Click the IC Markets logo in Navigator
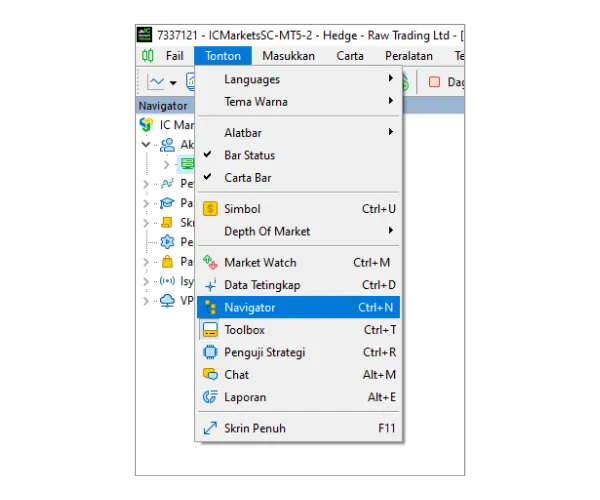This screenshot has height=500, width=600. click(147, 125)
